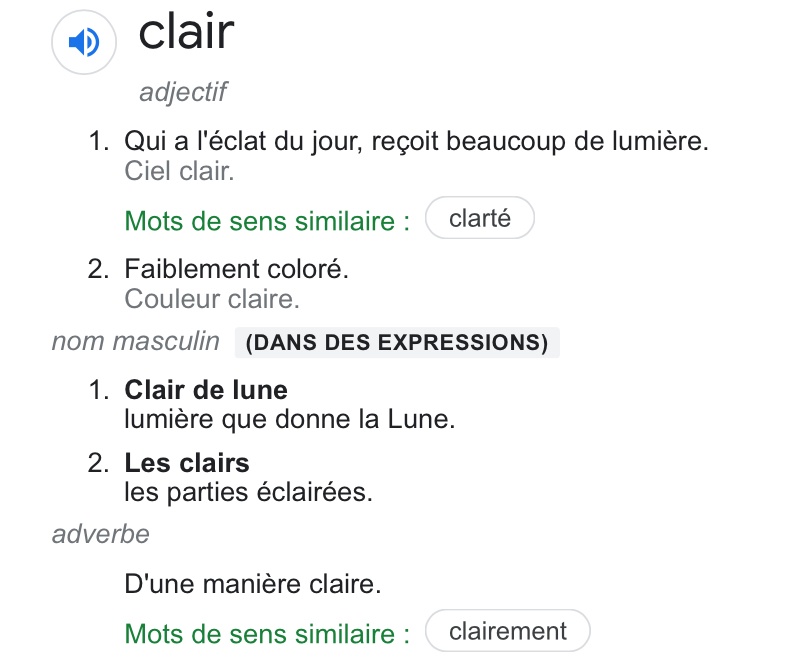Screen dimensions: 810x671
Task: Select the definition 'D'une manière claire.'
Action: point(253,583)
